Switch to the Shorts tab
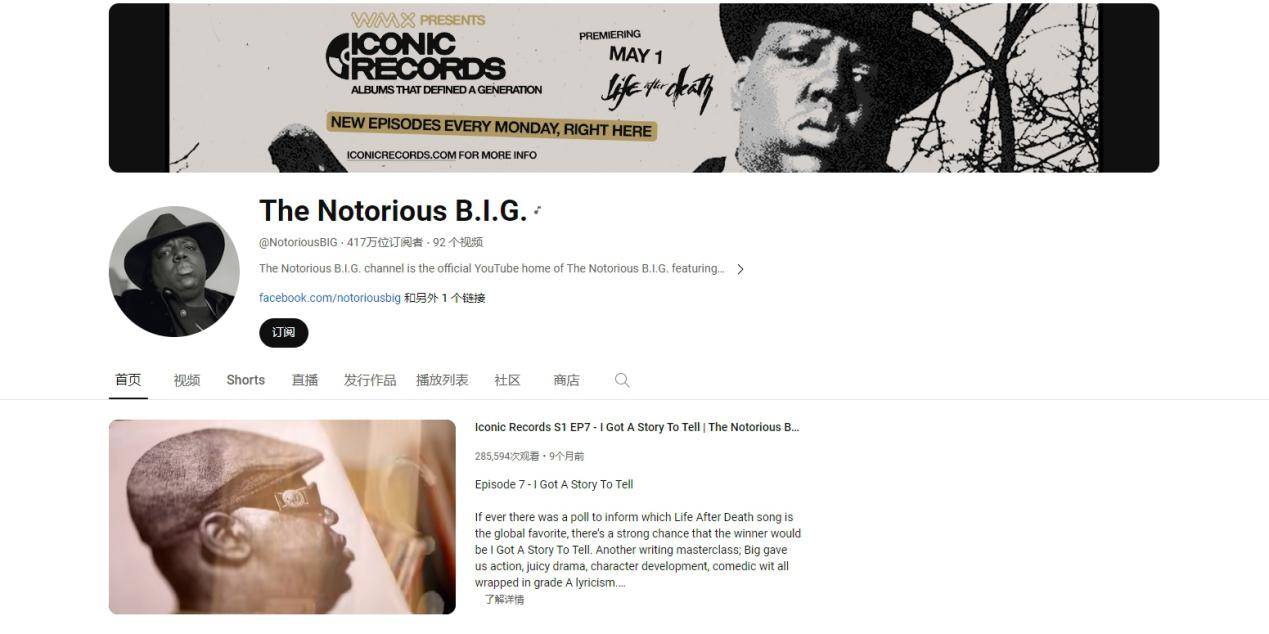Viewport: 1269px width, 634px height. click(x=245, y=380)
